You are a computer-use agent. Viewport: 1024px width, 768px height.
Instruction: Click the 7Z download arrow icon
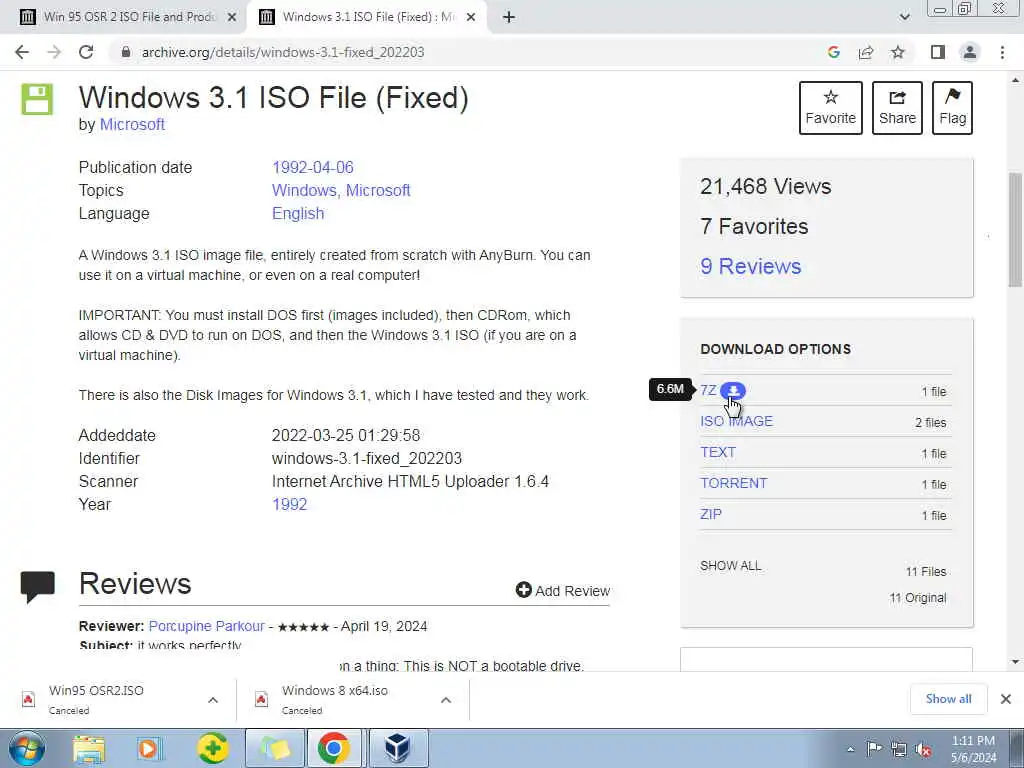click(x=733, y=391)
